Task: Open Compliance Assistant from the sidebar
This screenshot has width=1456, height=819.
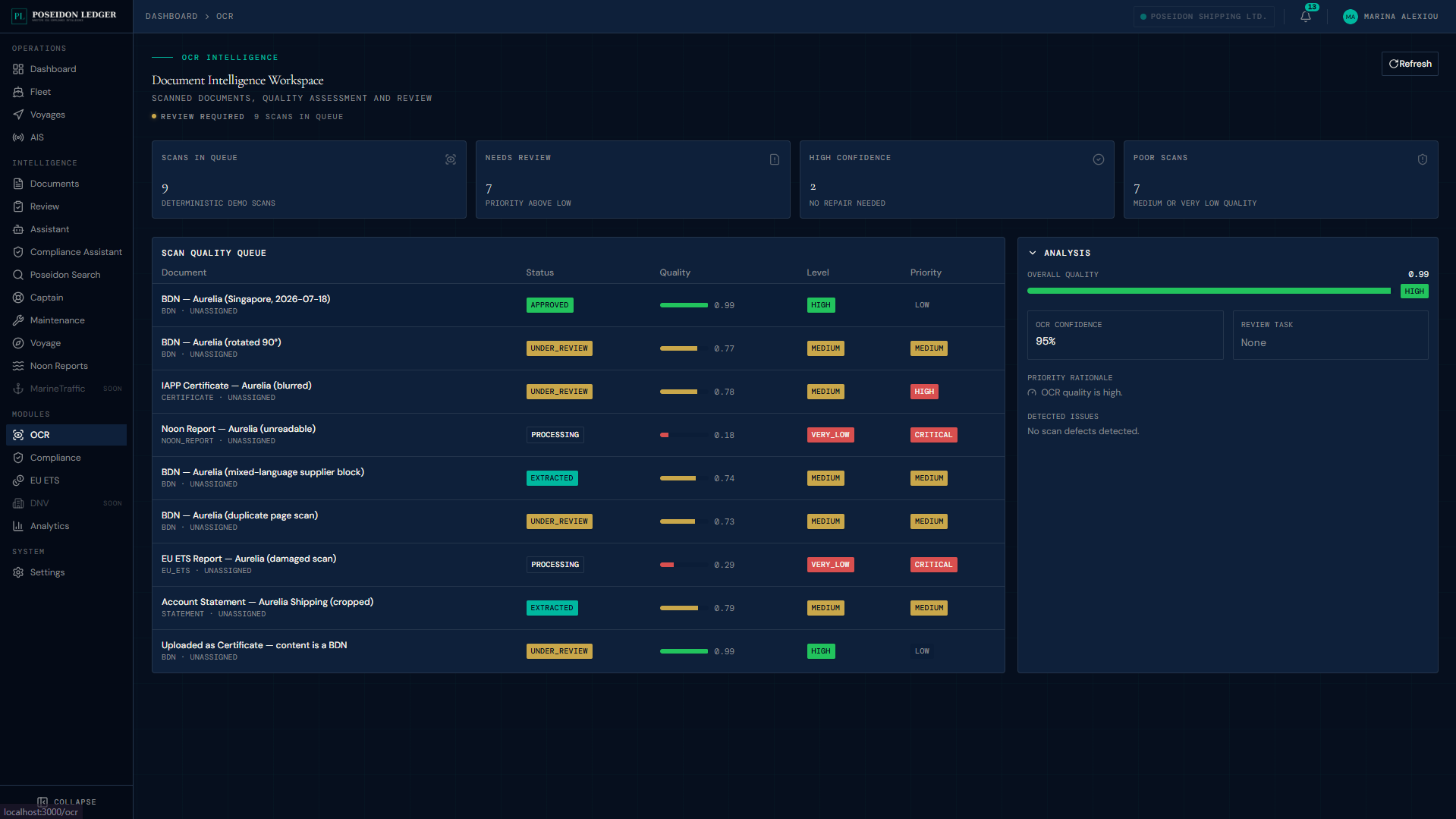Action: [x=67, y=252]
